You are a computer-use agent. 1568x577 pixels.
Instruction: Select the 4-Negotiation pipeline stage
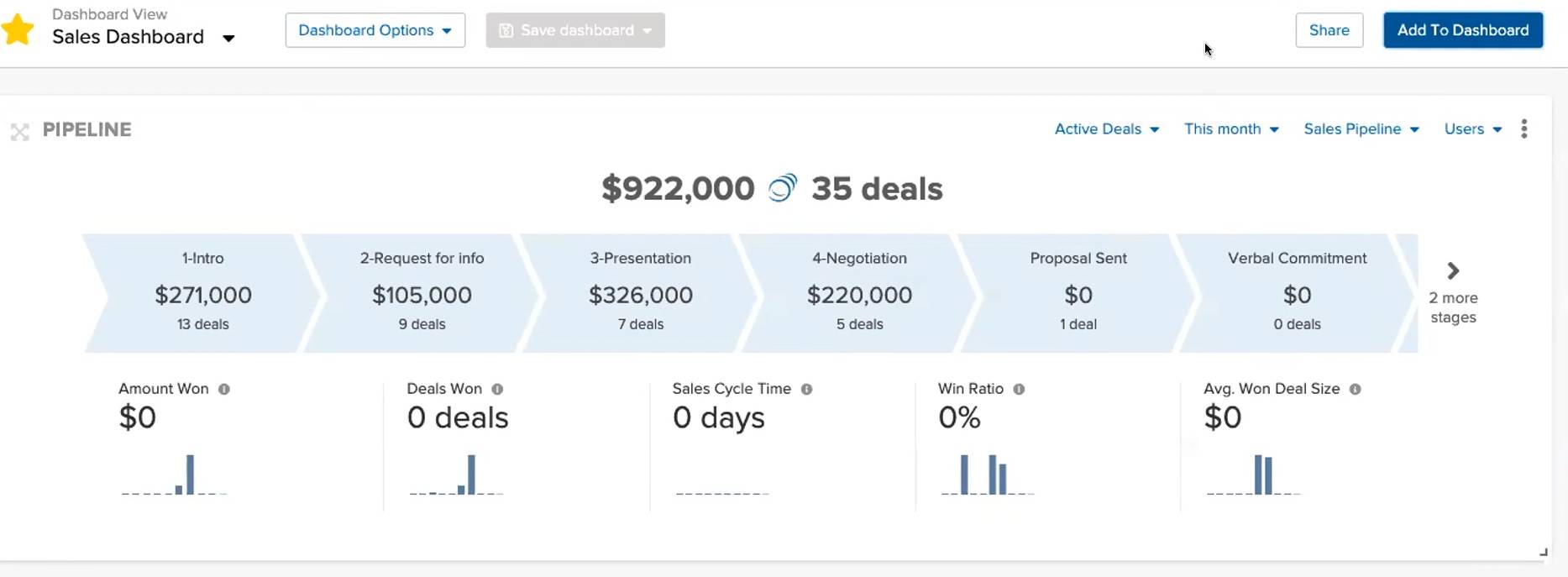[859, 293]
